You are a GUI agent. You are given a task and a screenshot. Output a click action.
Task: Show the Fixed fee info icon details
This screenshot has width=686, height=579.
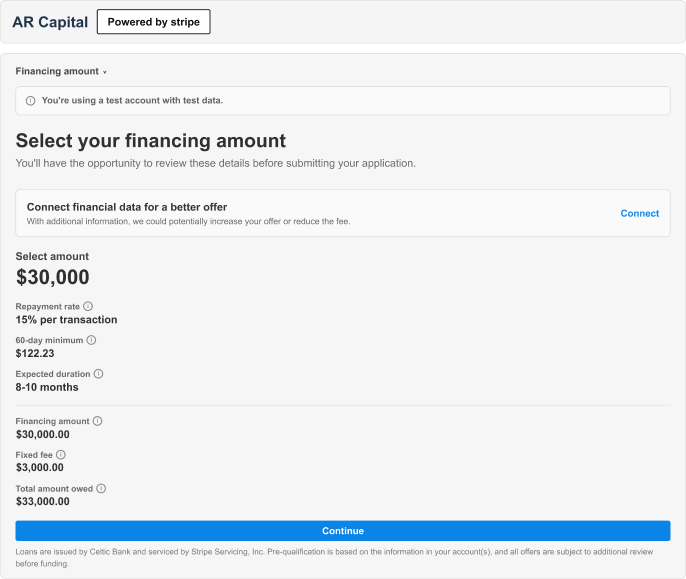[x=60, y=455]
